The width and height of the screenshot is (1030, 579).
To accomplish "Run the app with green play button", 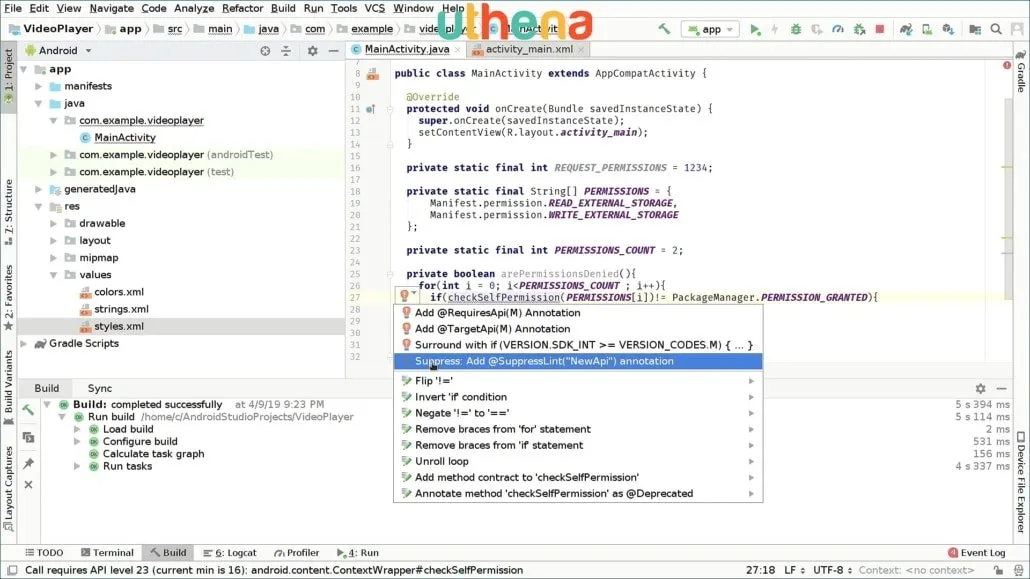I will [755, 30].
